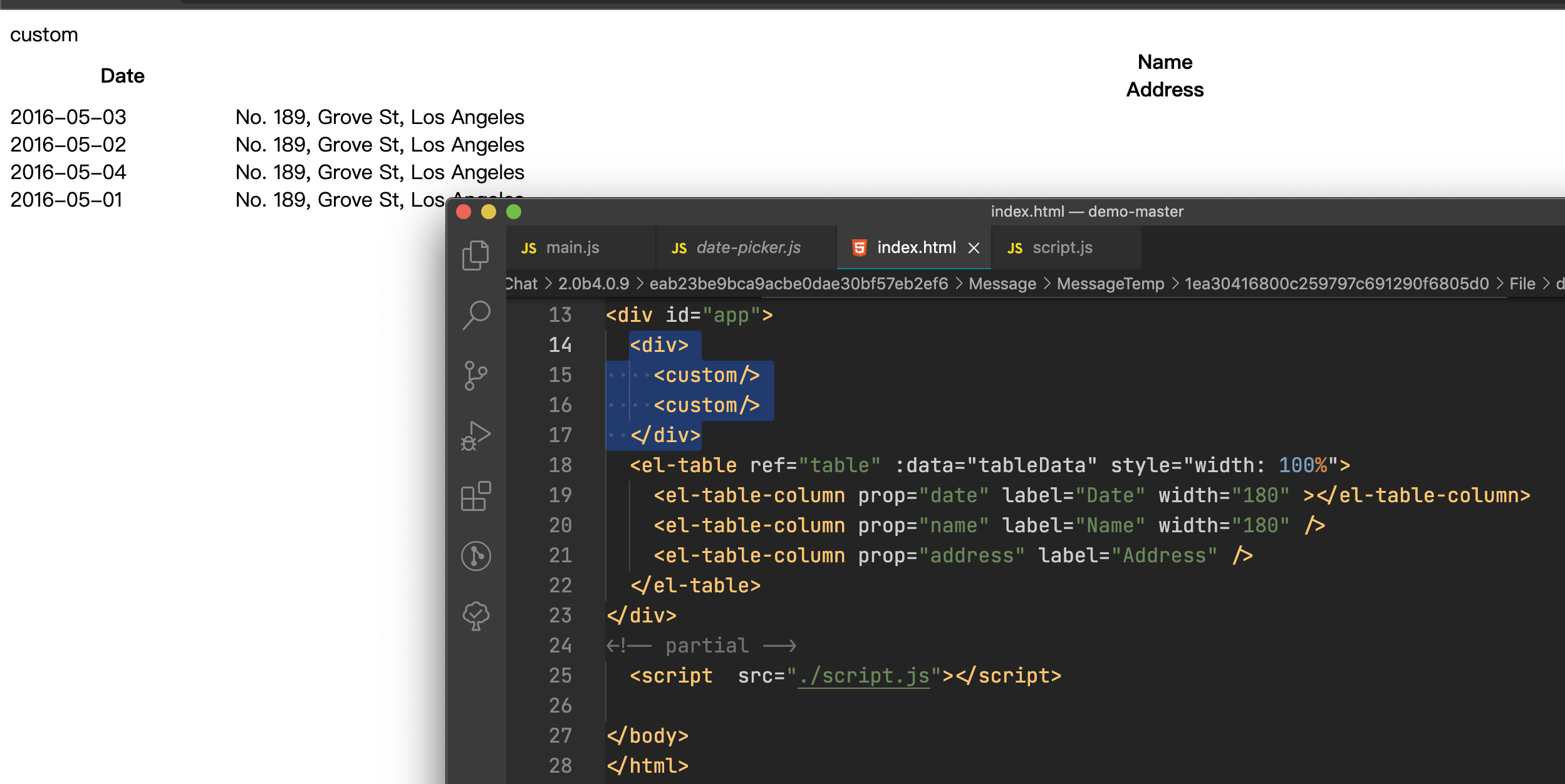This screenshot has height=784, width=1565.
Task: Click the ./script.js underlined link
Action: pos(863,676)
